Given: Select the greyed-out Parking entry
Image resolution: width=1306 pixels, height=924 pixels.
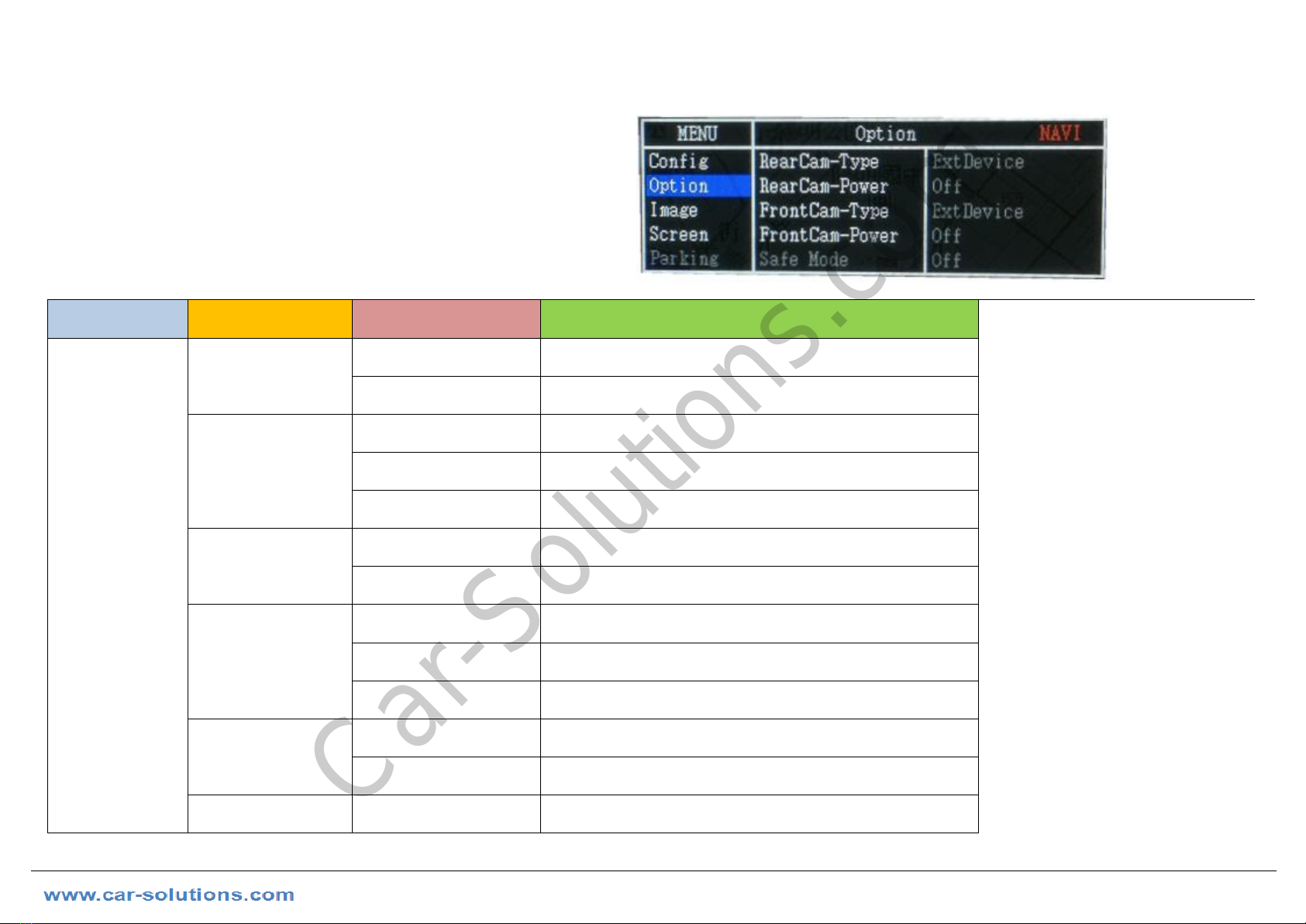Looking at the screenshot, I should point(684,259).
